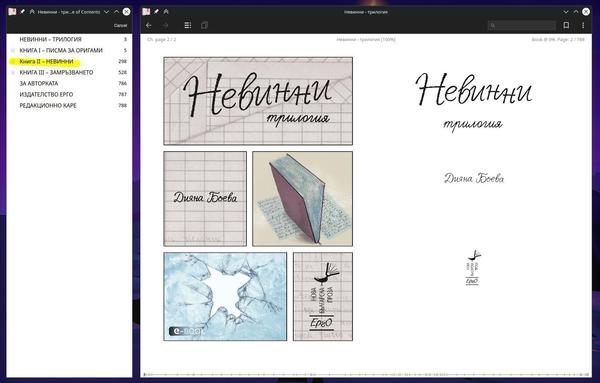Click reader window's app icon in title bar

[x=146, y=12]
